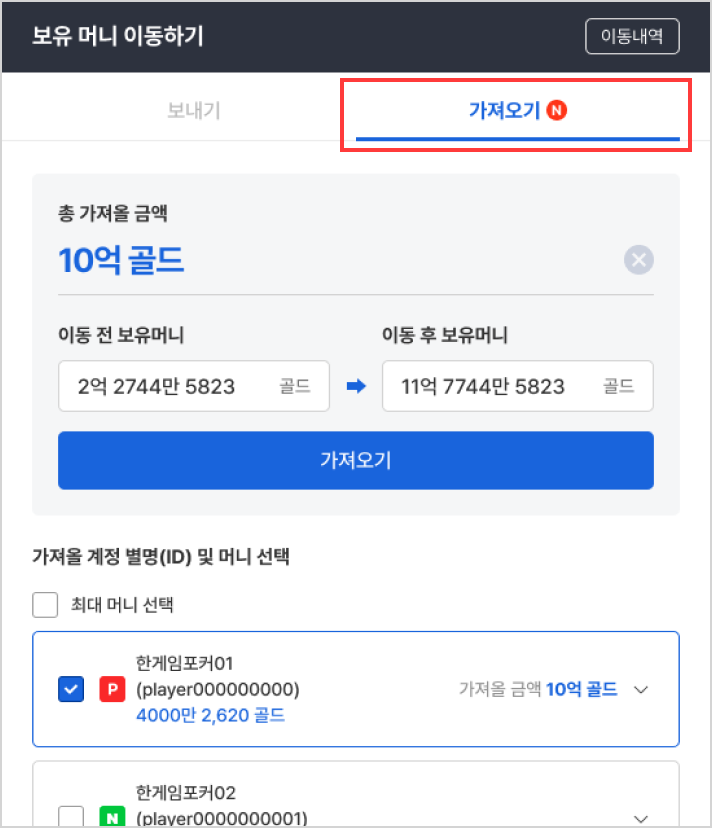Open the 이동내역 history
The image size is (712, 828).
tap(632, 37)
